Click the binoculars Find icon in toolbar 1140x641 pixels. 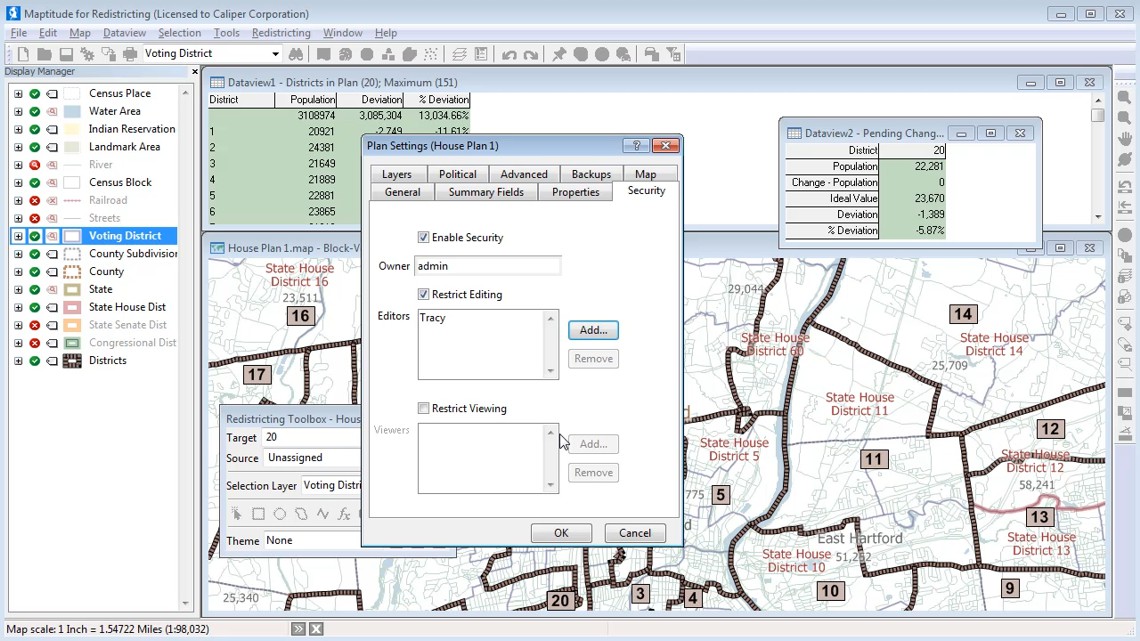[x=295, y=54]
